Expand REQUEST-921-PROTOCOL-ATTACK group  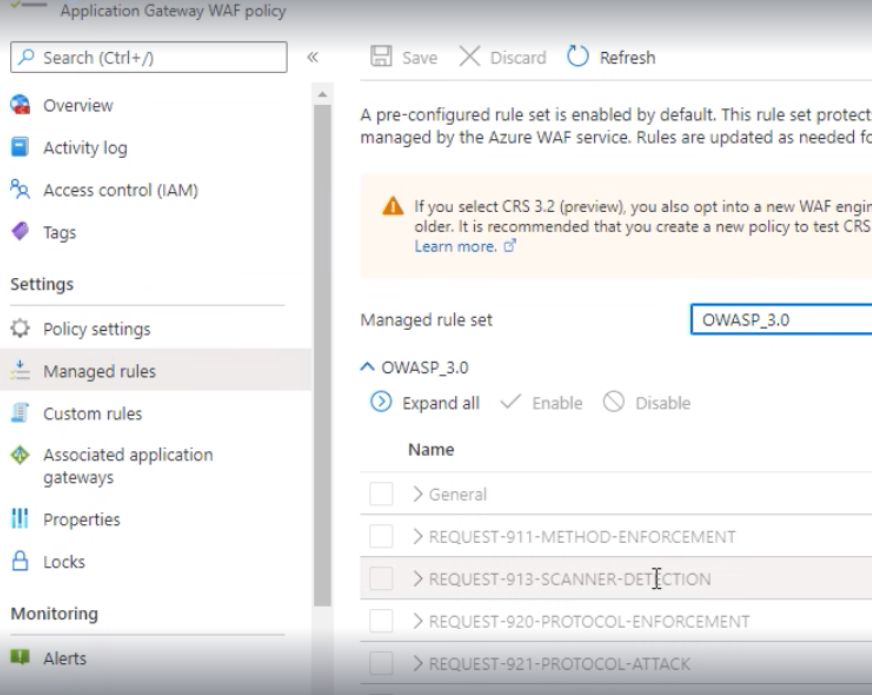[x=418, y=663]
